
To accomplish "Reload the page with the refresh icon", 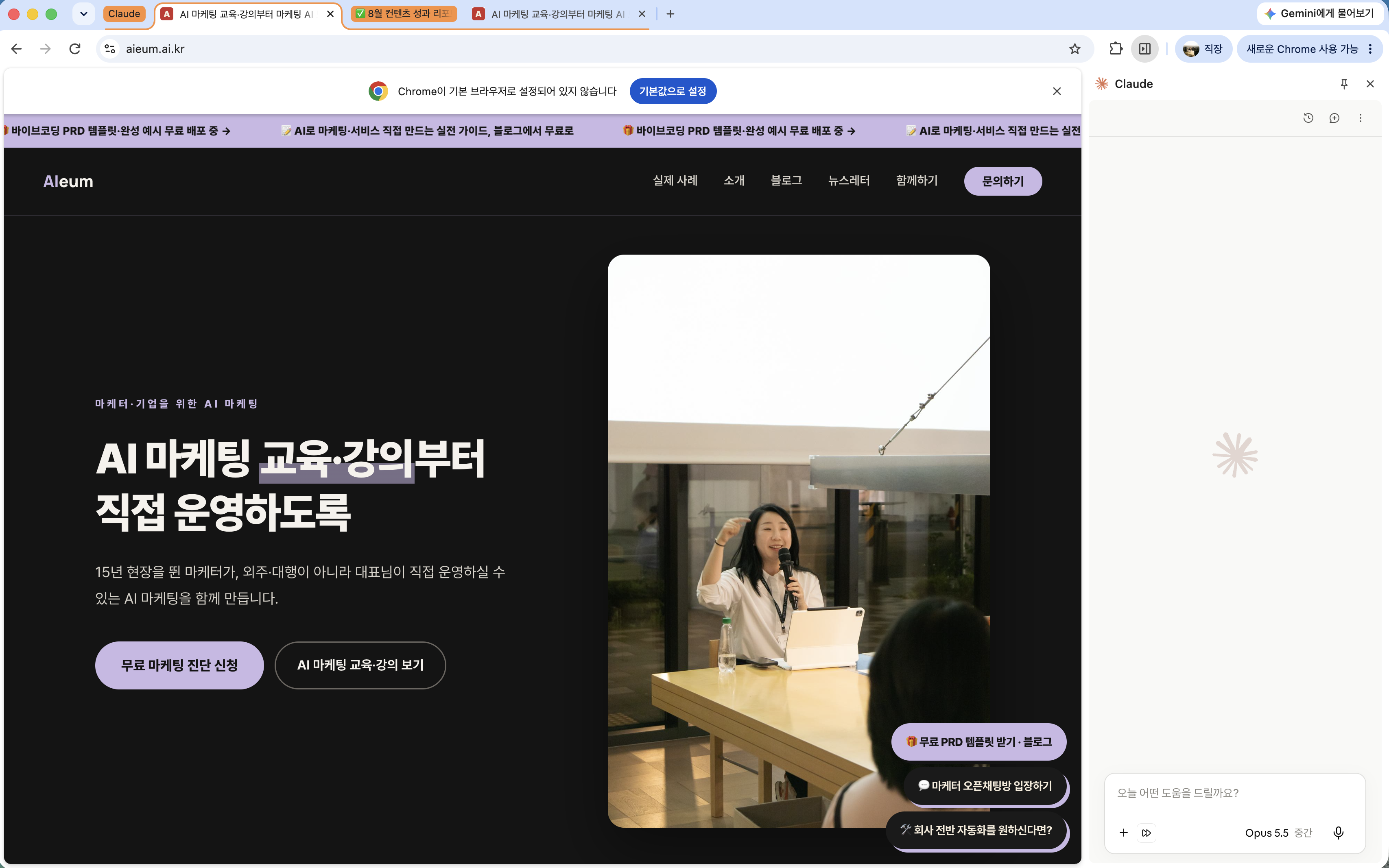I will click(74, 49).
